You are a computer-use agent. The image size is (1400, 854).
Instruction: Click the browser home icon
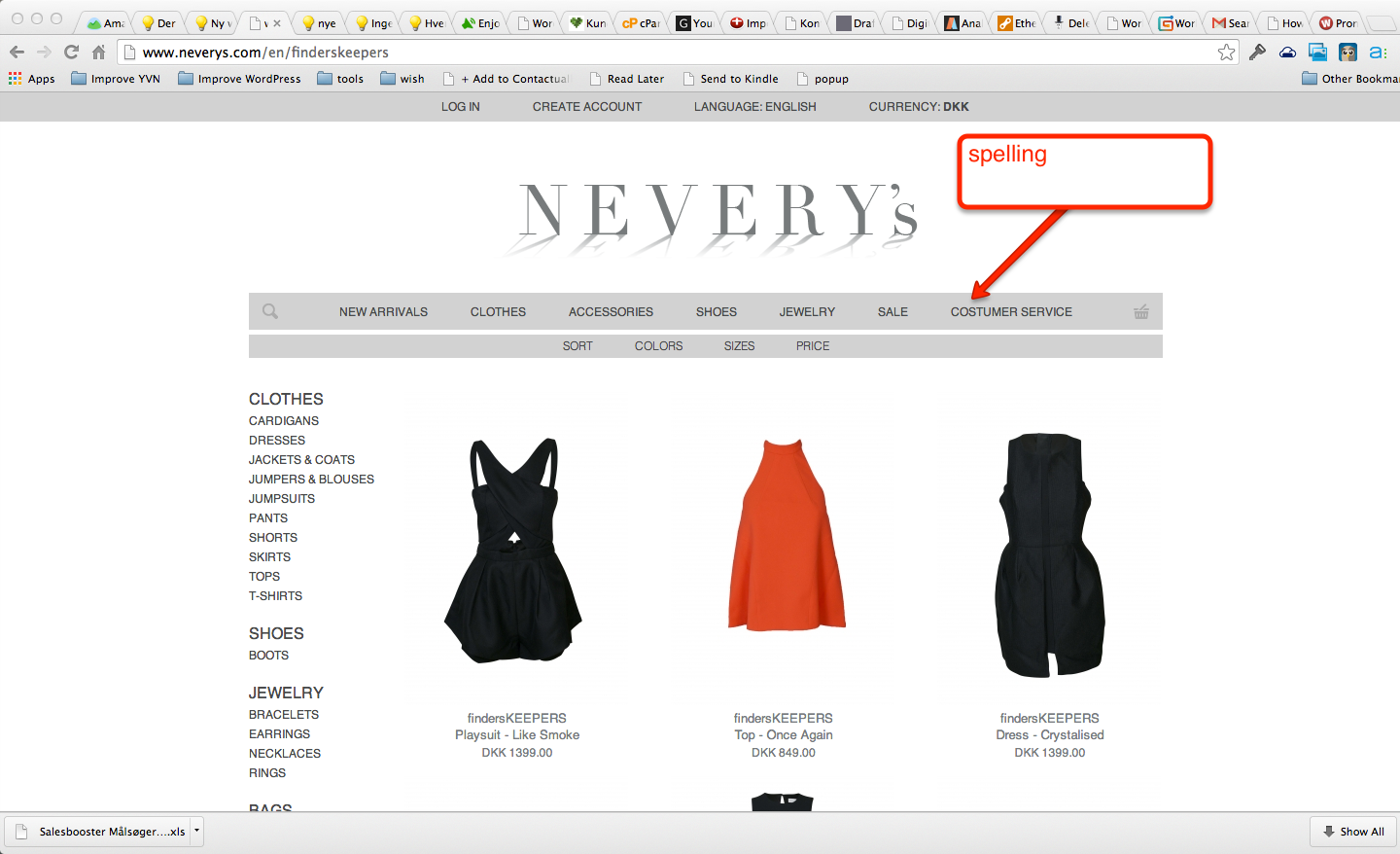click(x=98, y=53)
